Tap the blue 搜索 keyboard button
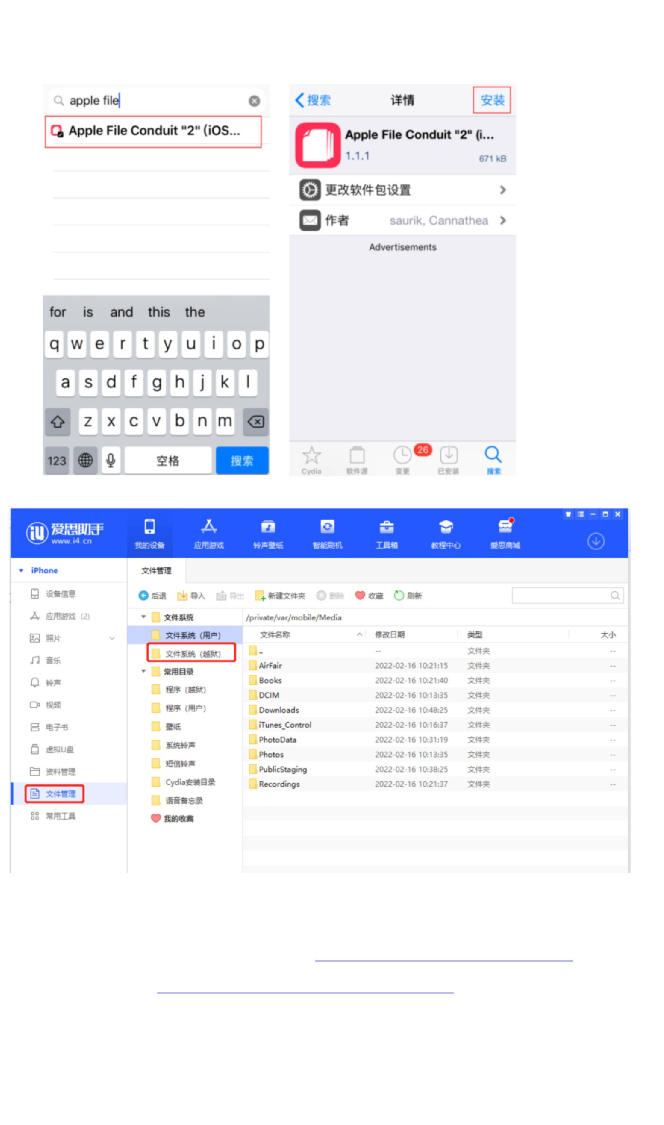The width and height of the screenshot is (664, 1125). 242,461
